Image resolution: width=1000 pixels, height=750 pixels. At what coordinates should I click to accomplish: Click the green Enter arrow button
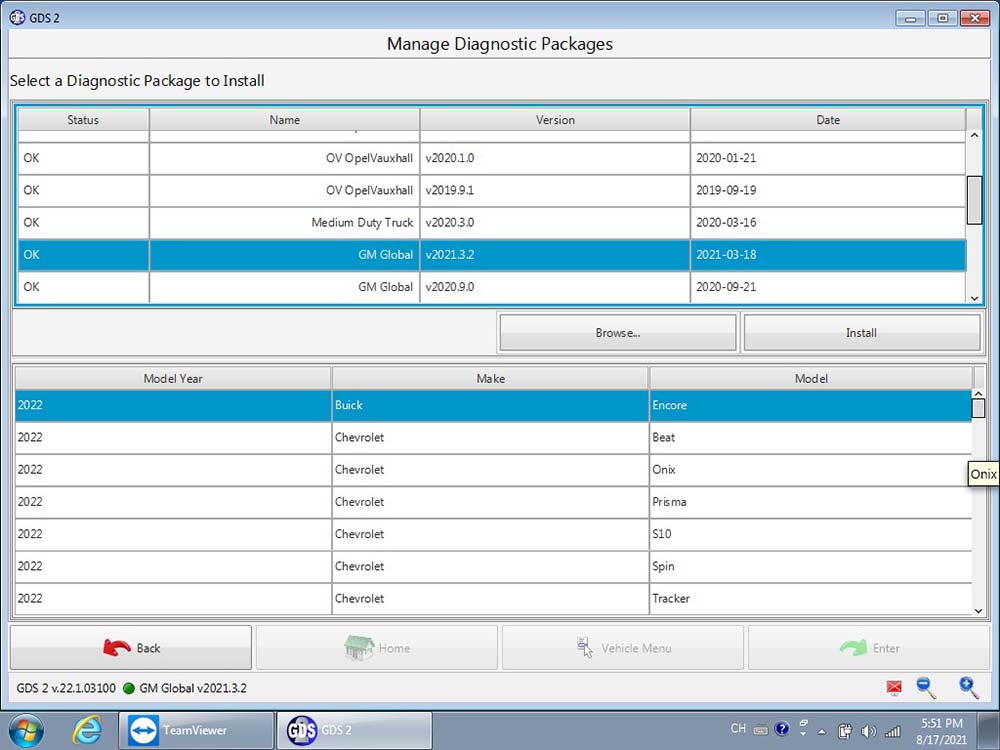tap(868, 648)
